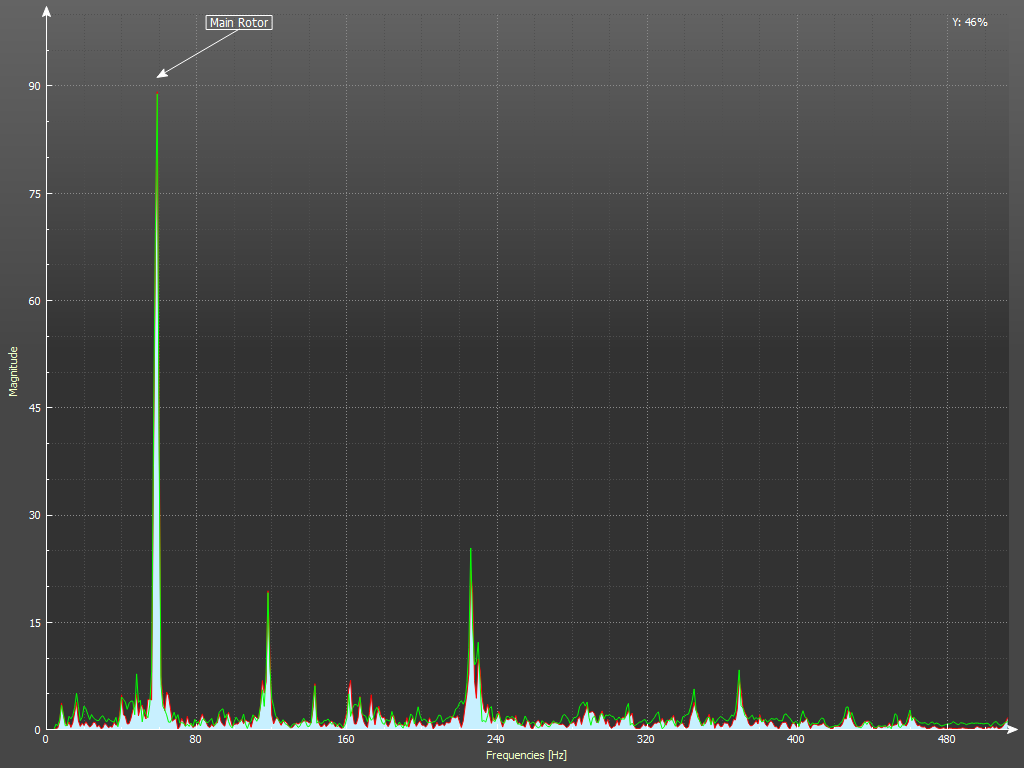
Task: Click the Frequencies [Hz] axis title
Action: (x=526, y=755)
